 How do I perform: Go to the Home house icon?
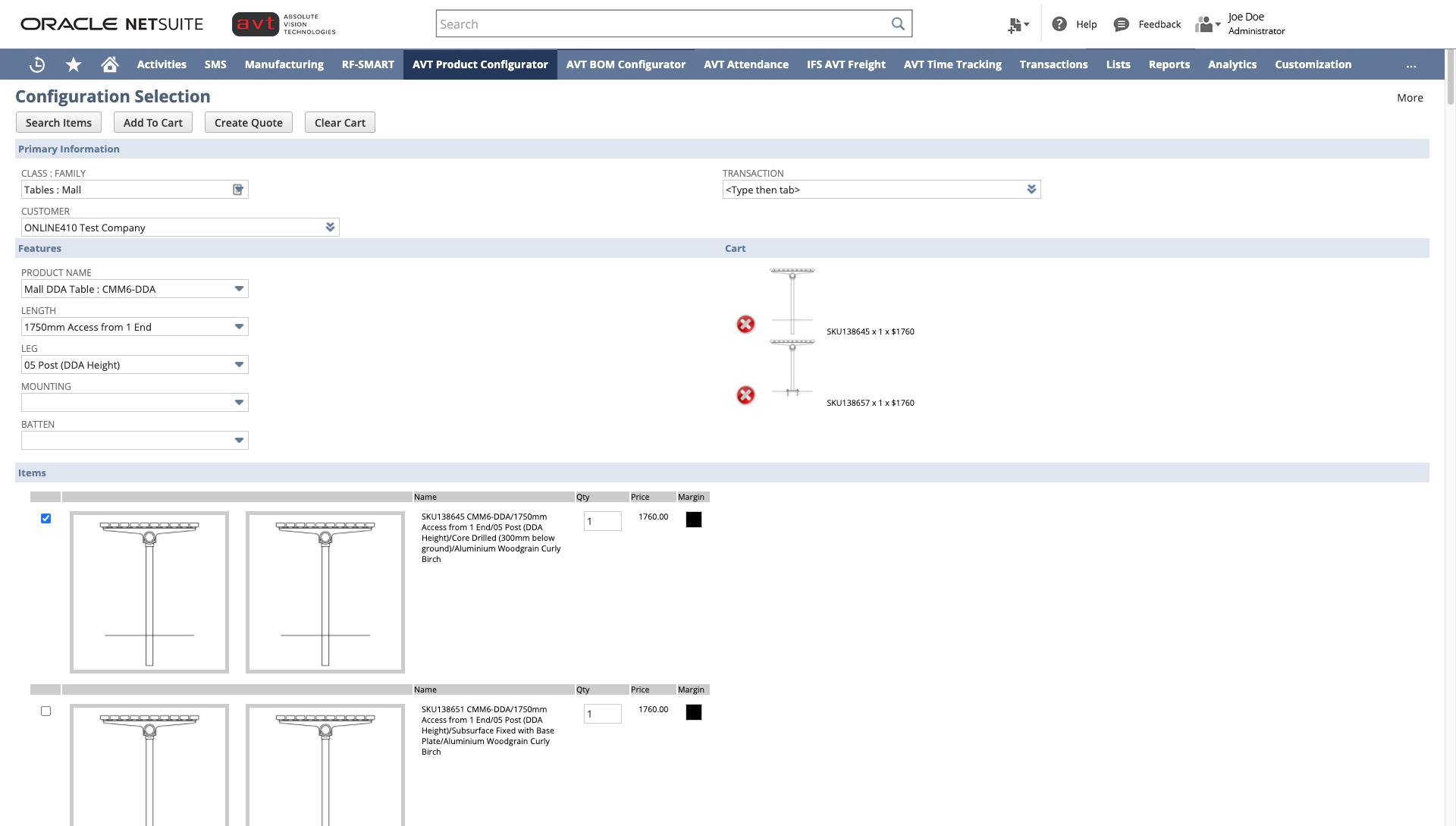pos(110,65)
